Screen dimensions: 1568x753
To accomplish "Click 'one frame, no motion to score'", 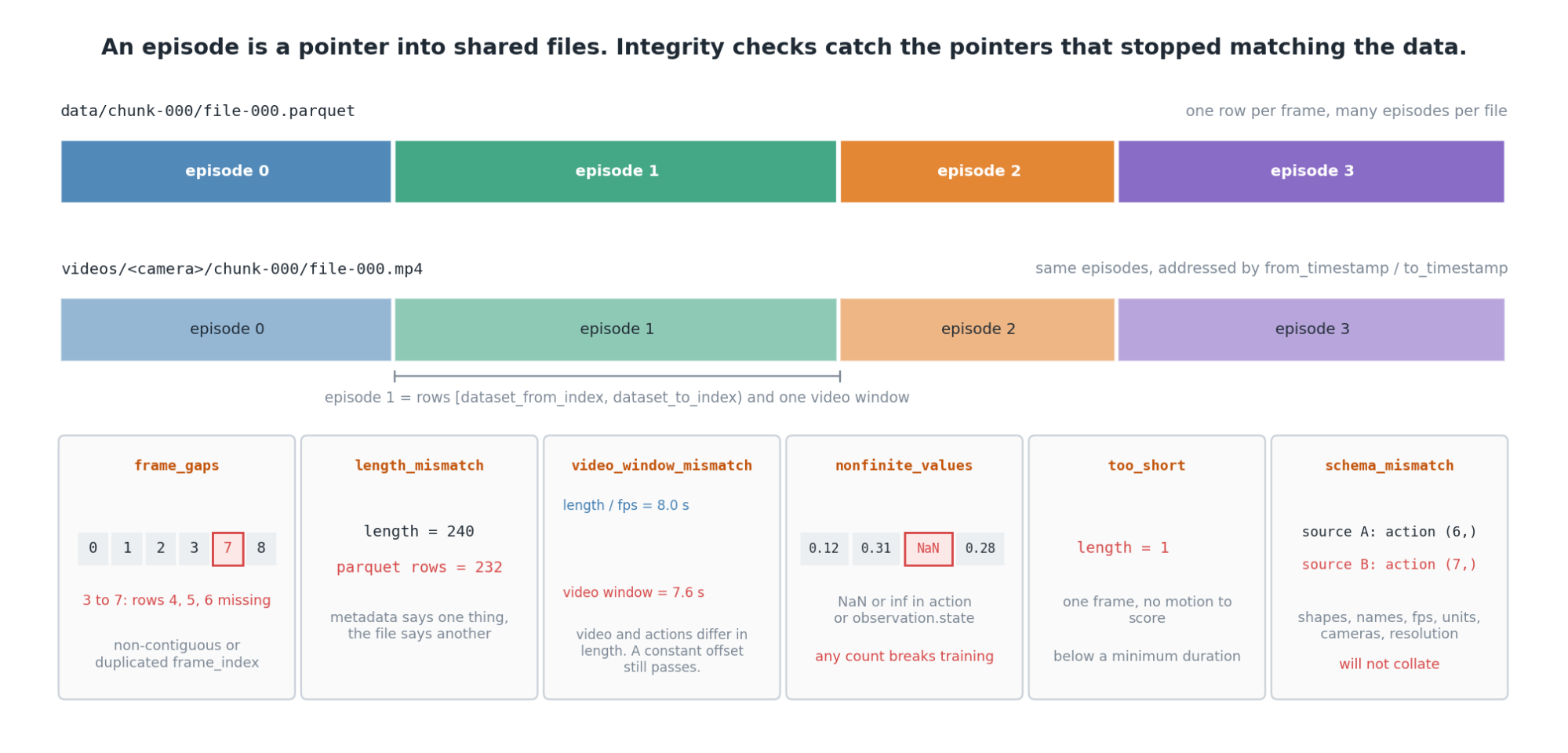I will pos(1147,610).
